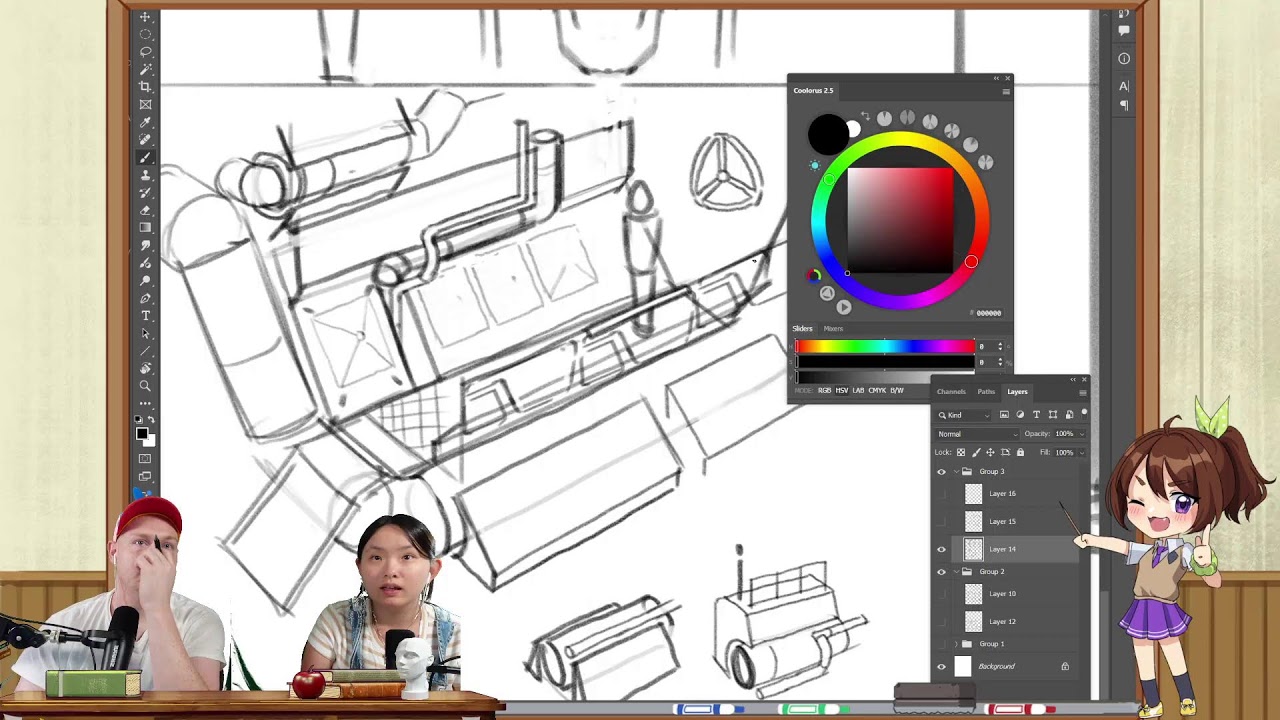Viewport: 1280px width, 720px height.
Task: Toggle Quick Mask mode
Action: pyautogui.click(x=145, y=458)
